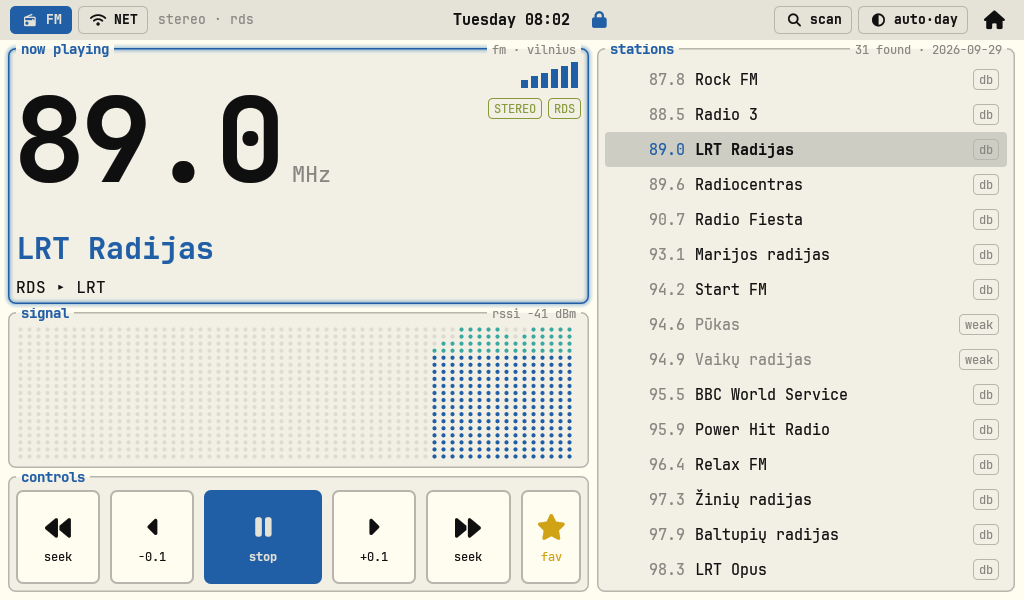Tune to 88.5 Radio 3
Viewport: 1024px width, 600px height.
806,115
